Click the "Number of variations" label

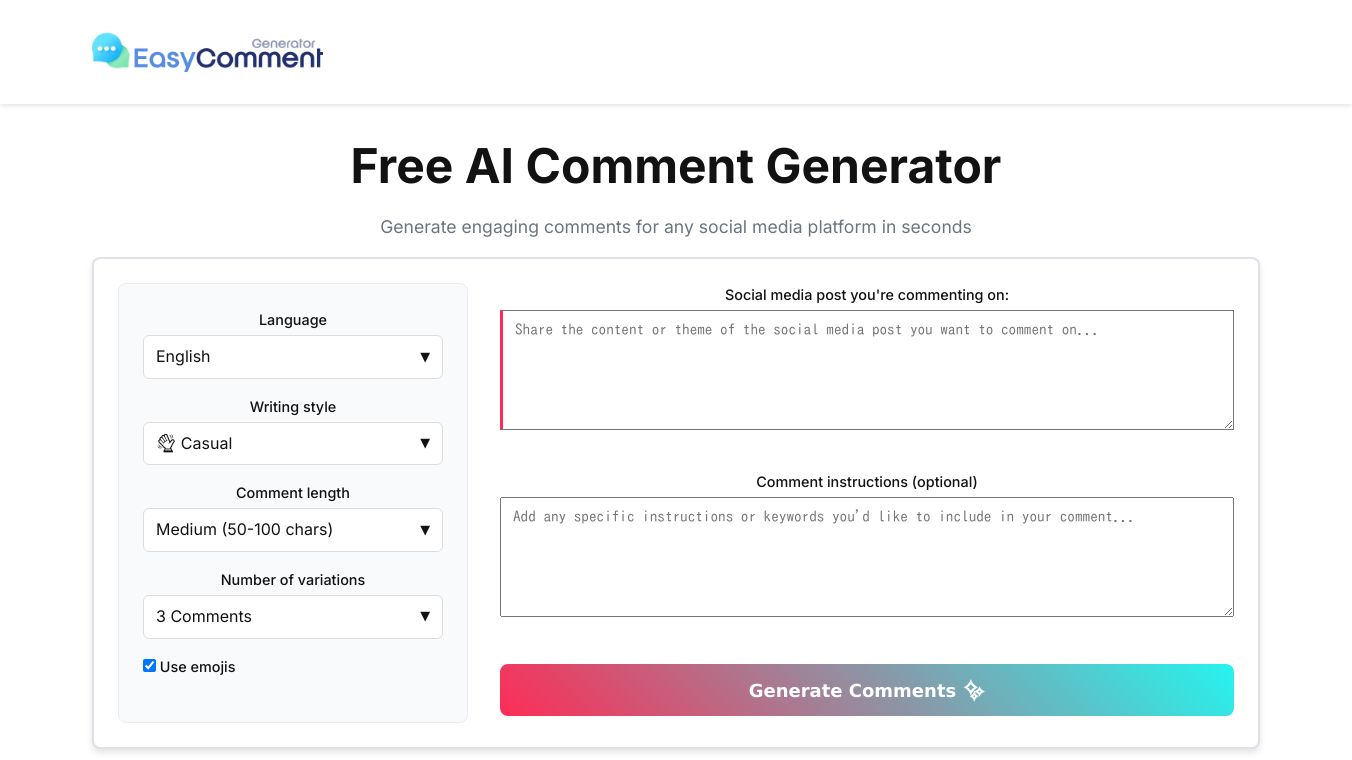coord(293,580)
